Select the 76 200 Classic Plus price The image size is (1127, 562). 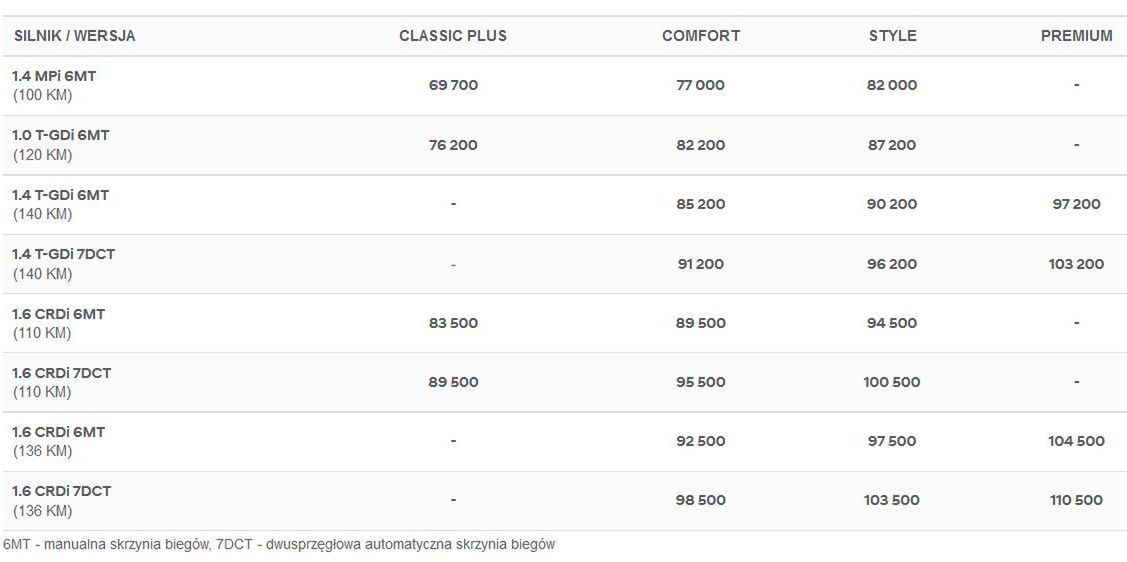pos(453,145)
